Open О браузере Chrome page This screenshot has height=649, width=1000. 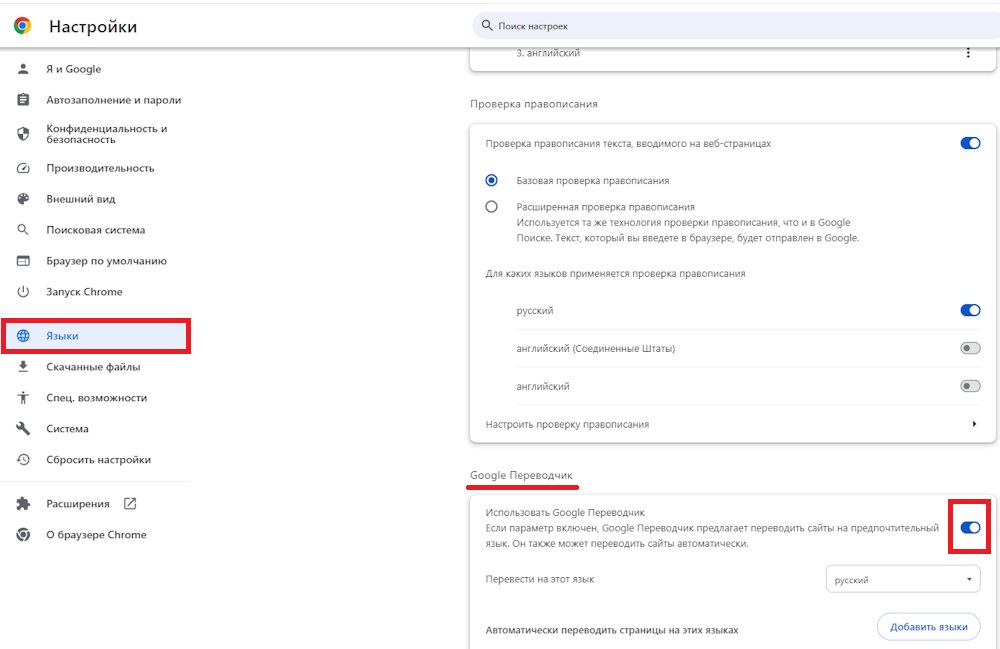(96, 535)
